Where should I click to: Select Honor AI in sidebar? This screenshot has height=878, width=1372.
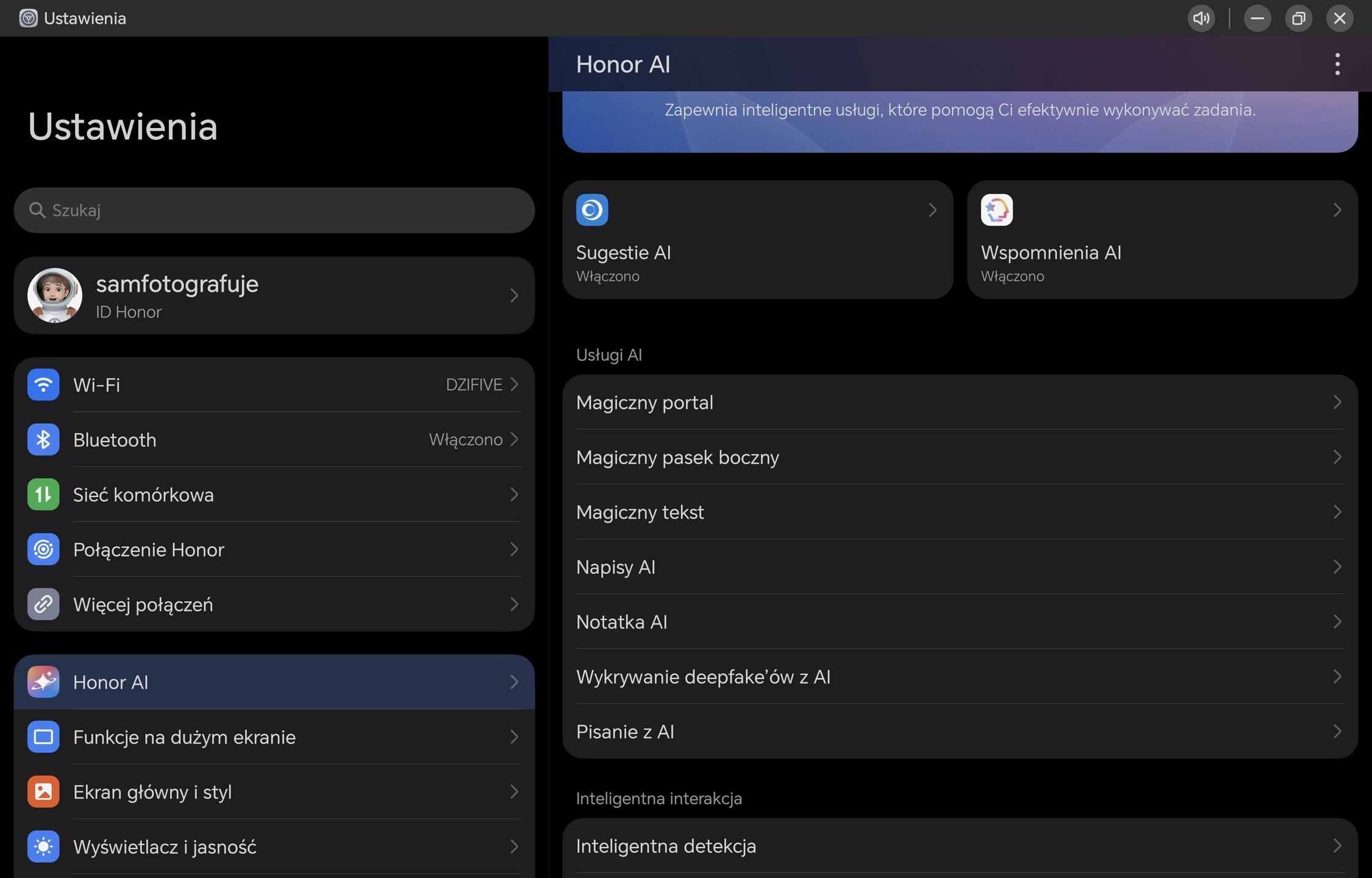[x=274, y=682]
